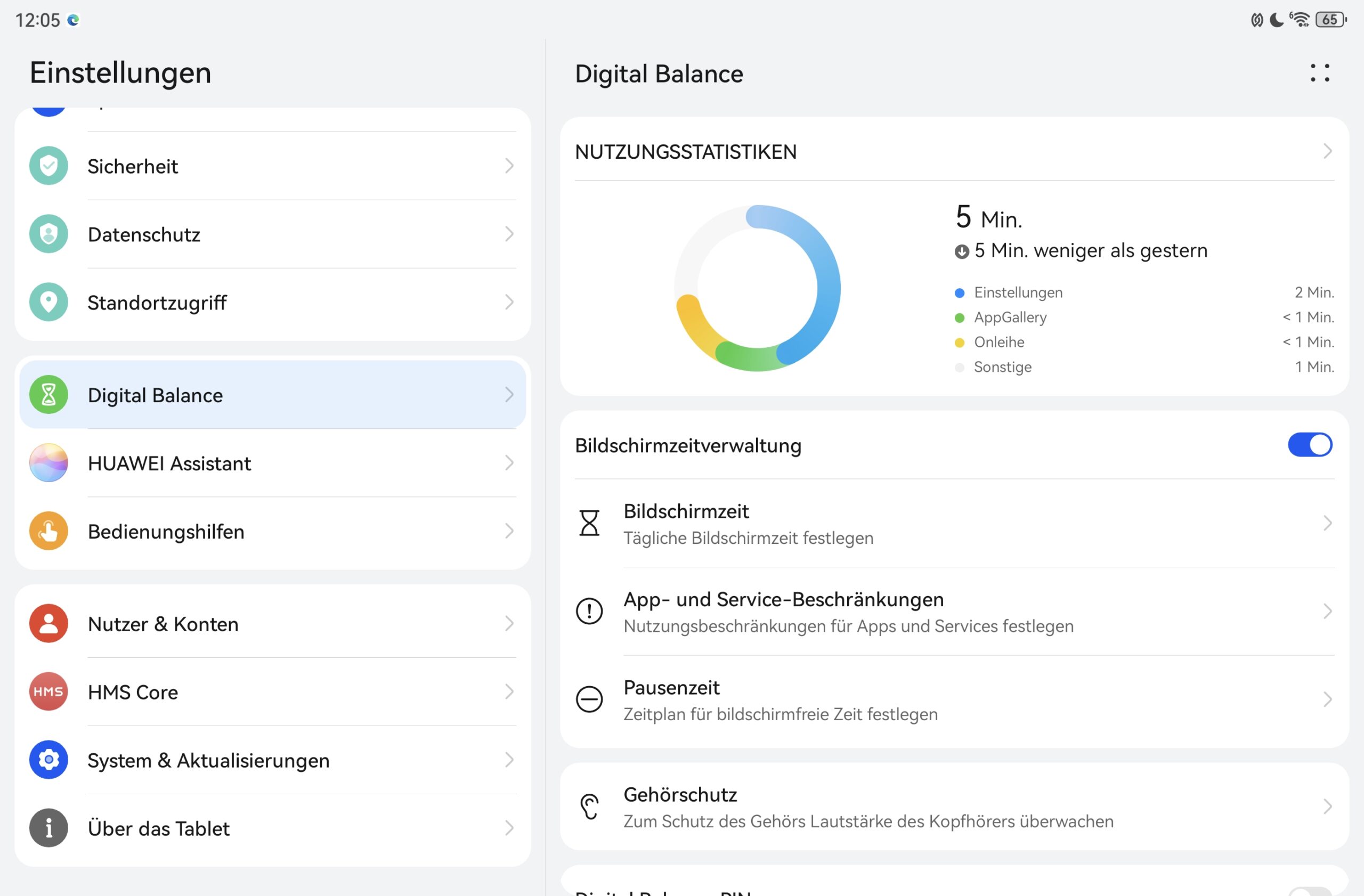The width and height of the screenshot is (1364, 896).
Task: Click the red HMS Core icon
Action: click(x=48, y=691)
